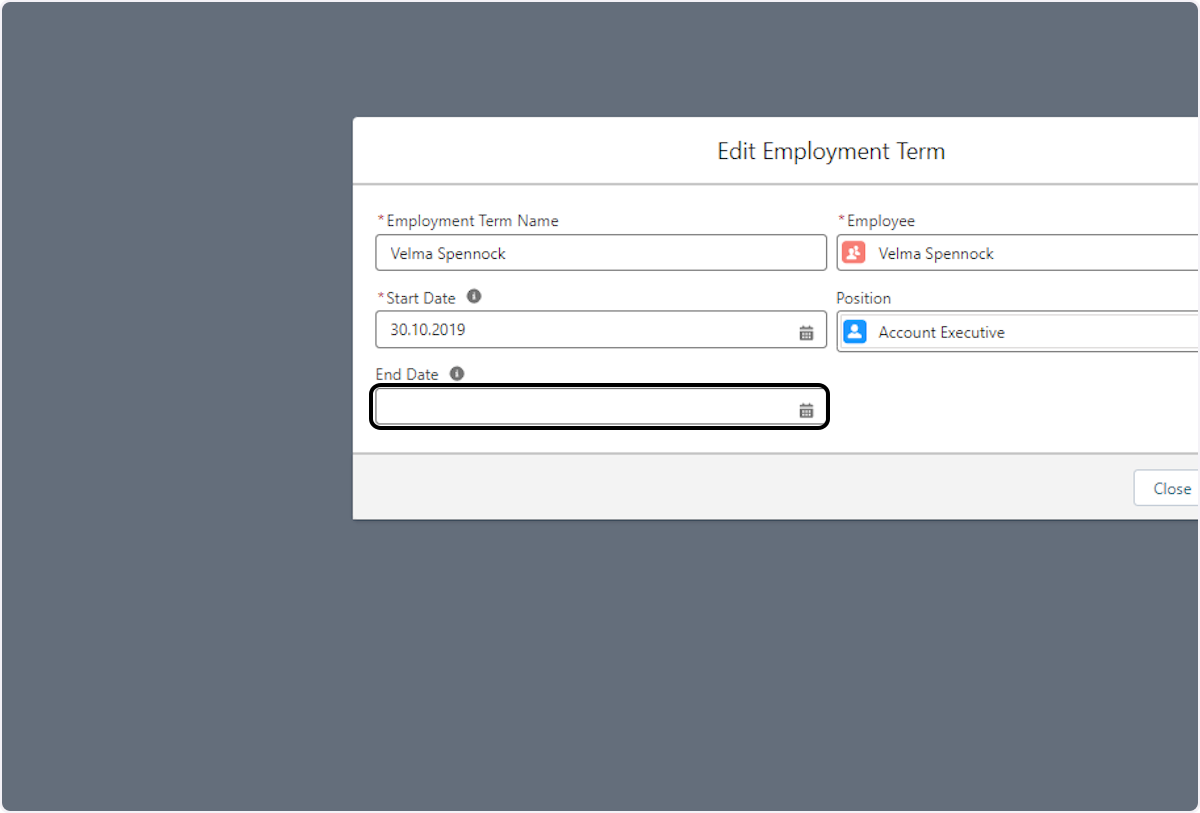1200x813 pixels.
Task: Click the Start Date field label
Action: 416,297
